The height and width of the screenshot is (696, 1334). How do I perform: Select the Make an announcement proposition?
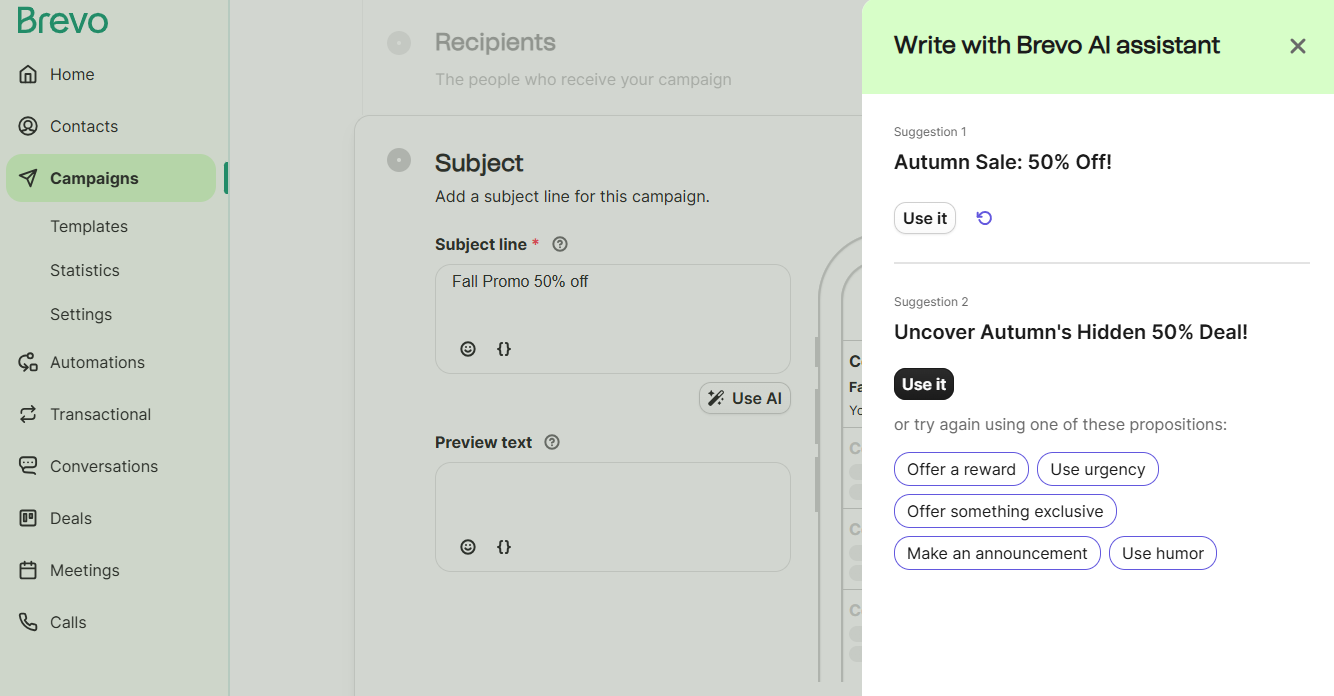[x=997, y=553]
